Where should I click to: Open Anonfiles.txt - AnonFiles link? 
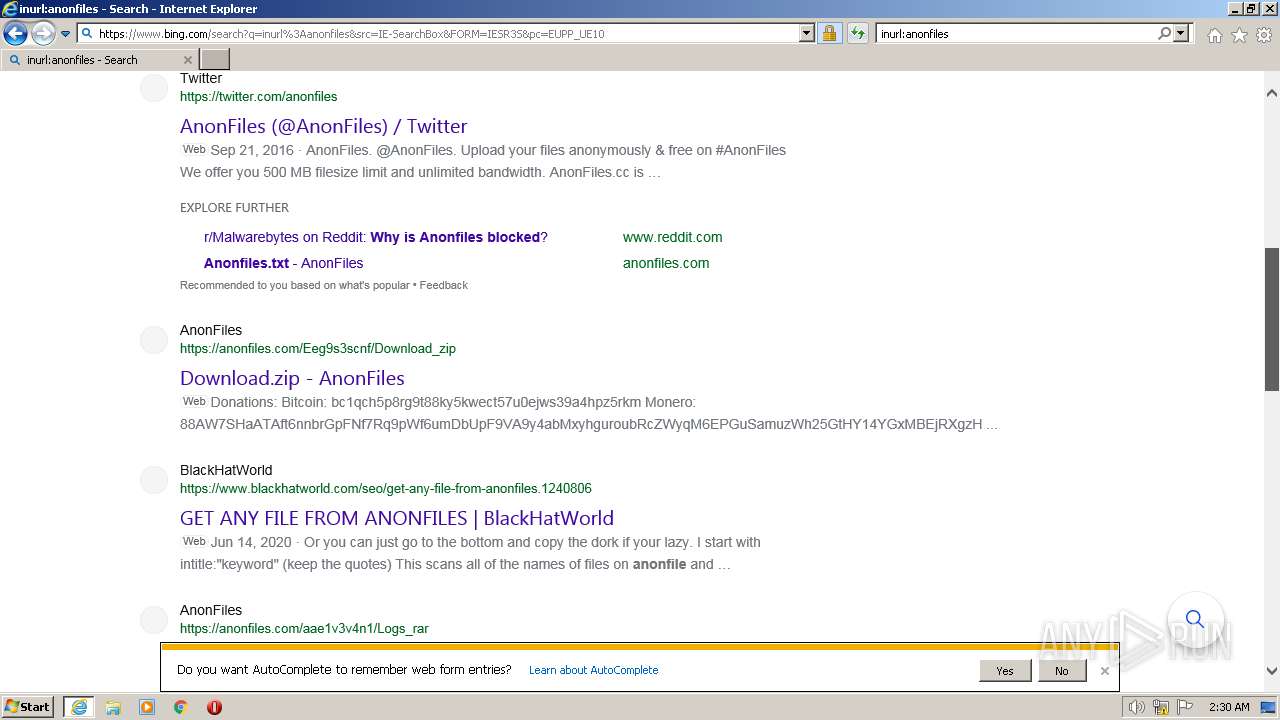click(283, 263)
